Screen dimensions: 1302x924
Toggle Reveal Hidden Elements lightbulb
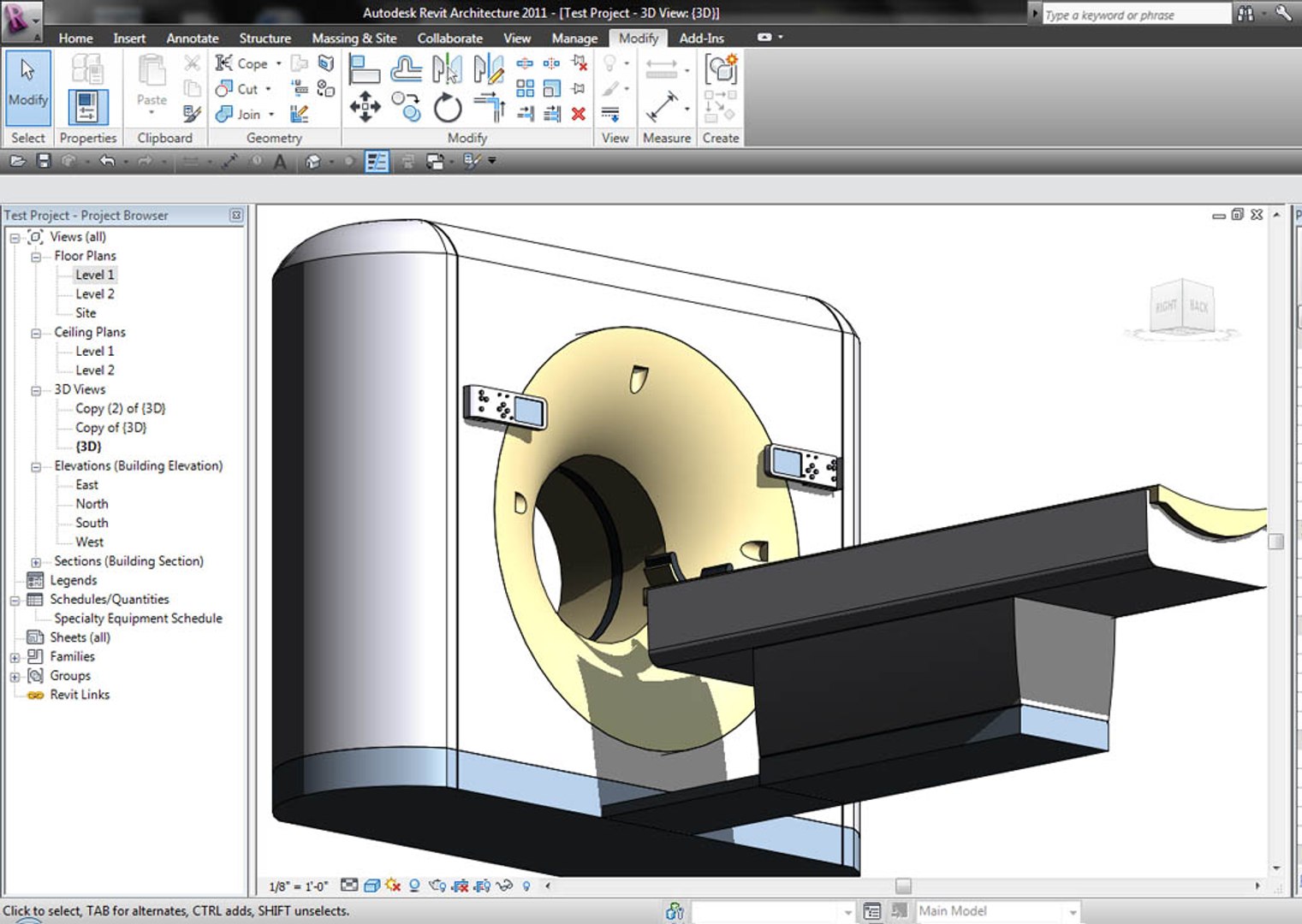[526, 885]
